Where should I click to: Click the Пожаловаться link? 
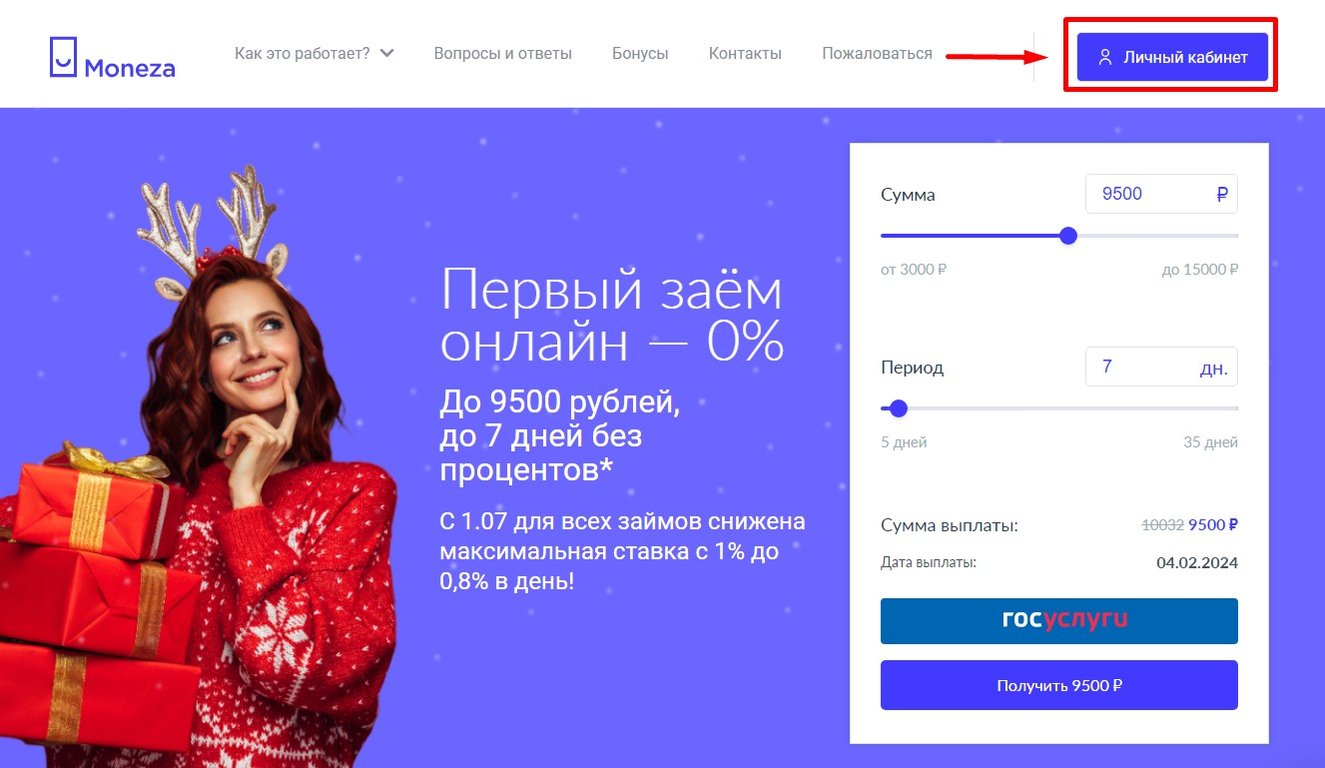click(x=877, y=53)
